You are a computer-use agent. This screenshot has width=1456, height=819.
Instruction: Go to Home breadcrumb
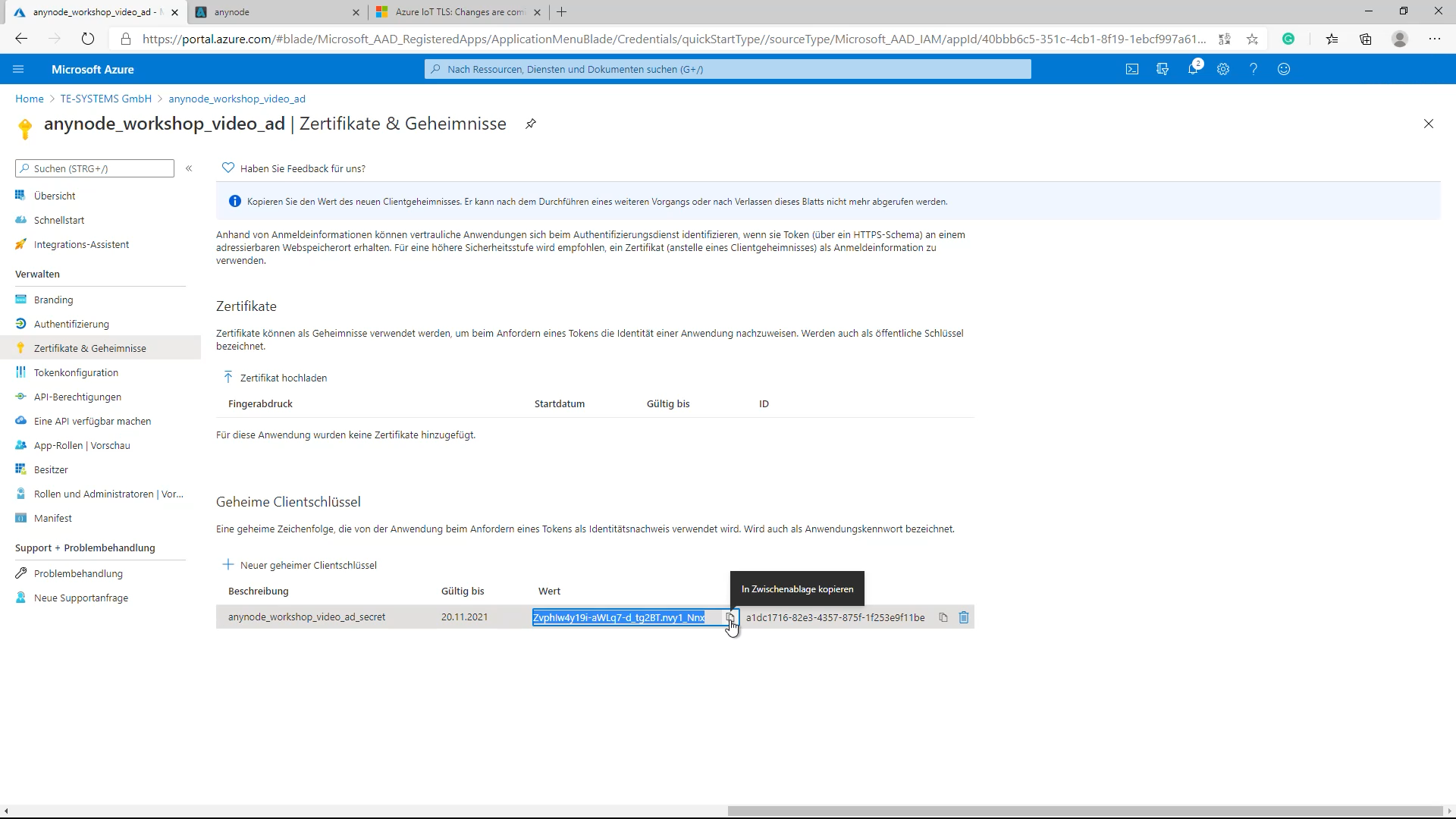pyautogui.click(x=30, y=99)
